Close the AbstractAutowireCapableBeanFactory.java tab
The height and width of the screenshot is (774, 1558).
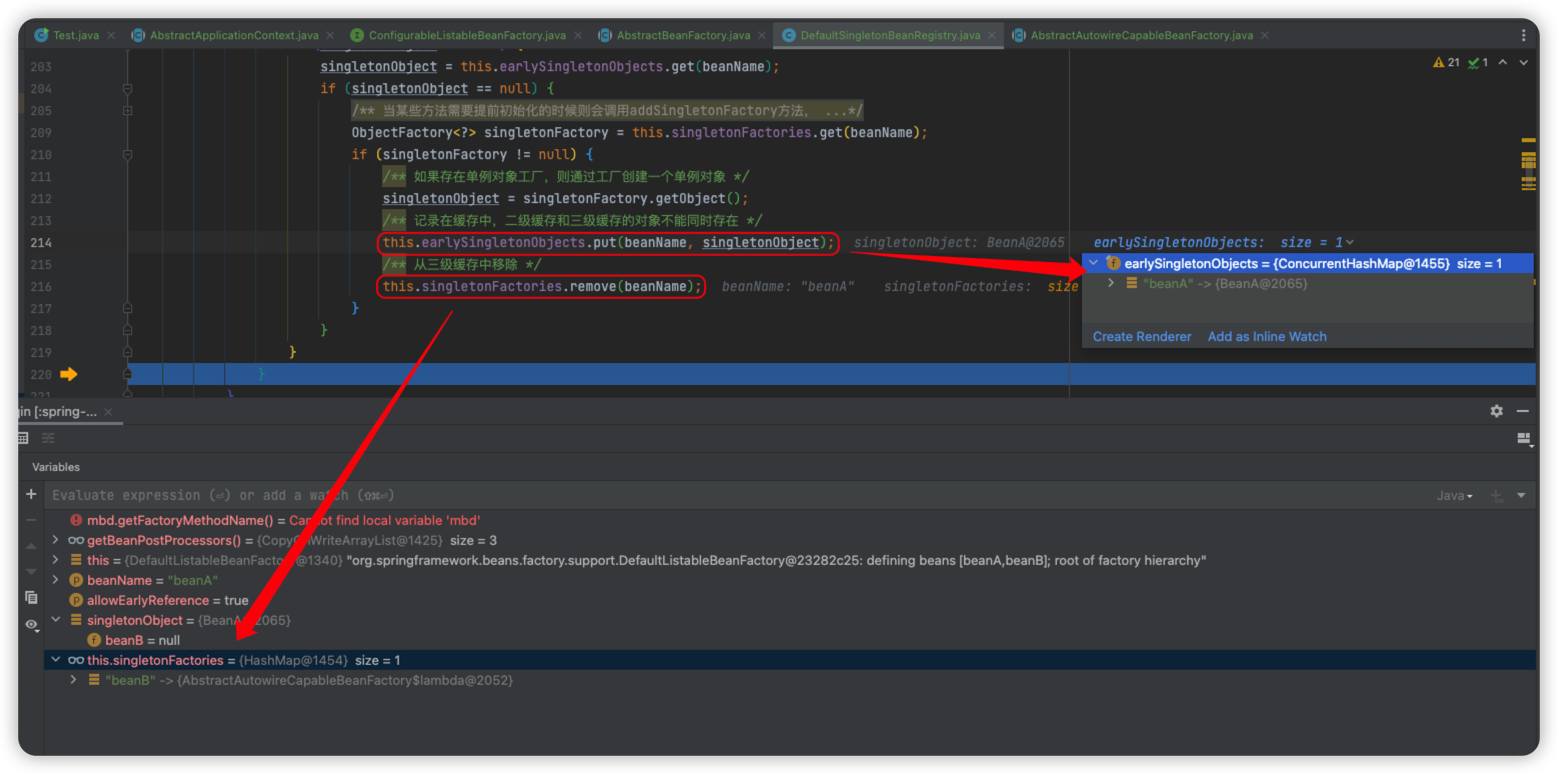point(1264,36)
